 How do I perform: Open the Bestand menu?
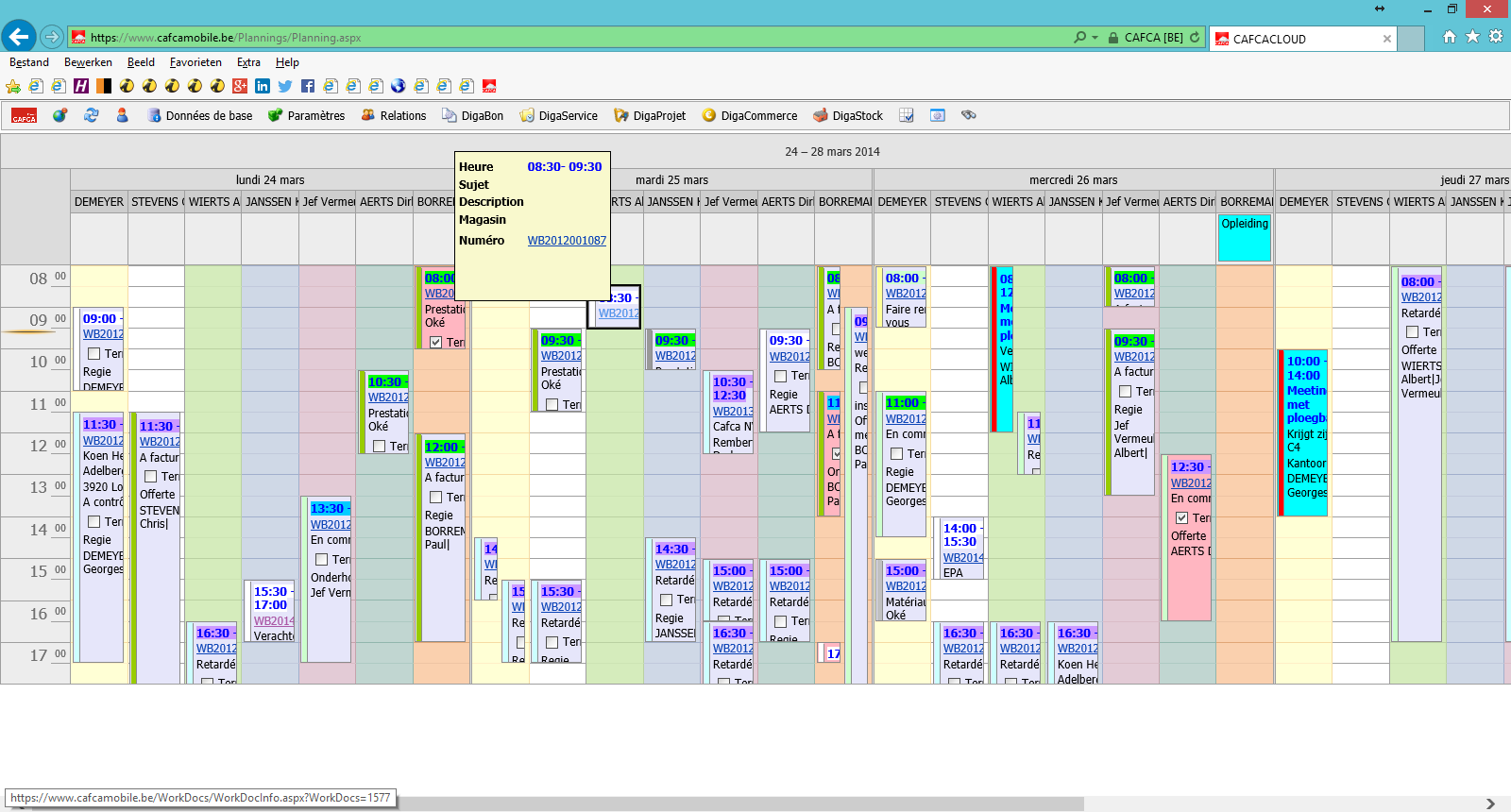(x=29, y=62)
